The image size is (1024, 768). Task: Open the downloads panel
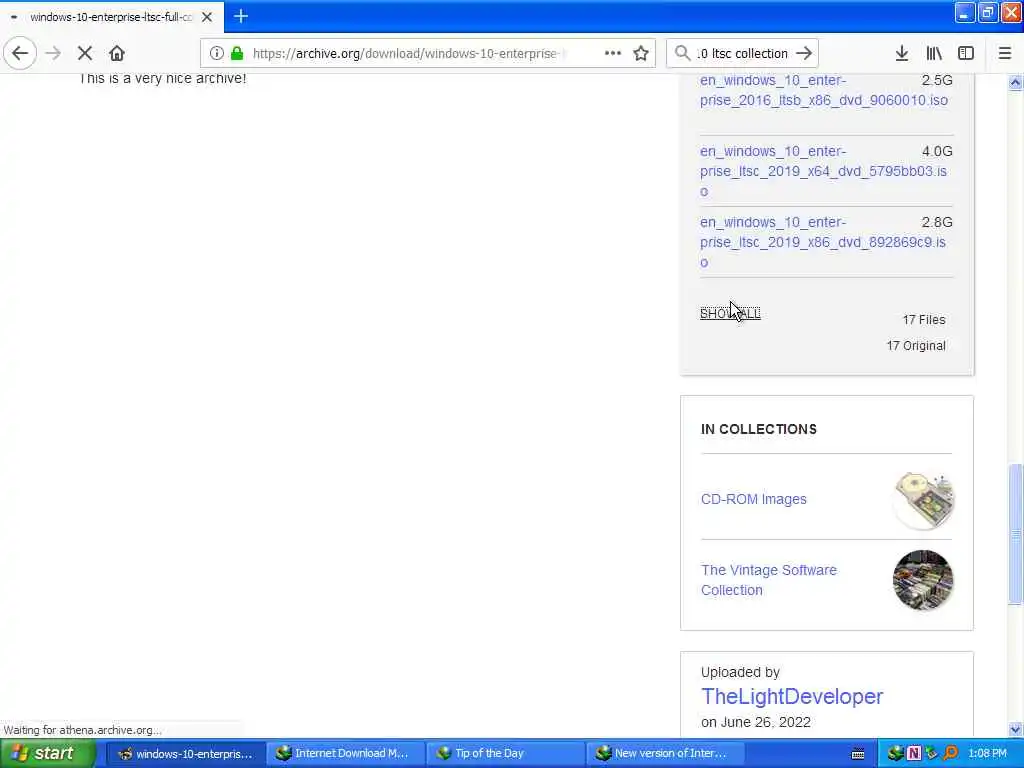point(901,53)
